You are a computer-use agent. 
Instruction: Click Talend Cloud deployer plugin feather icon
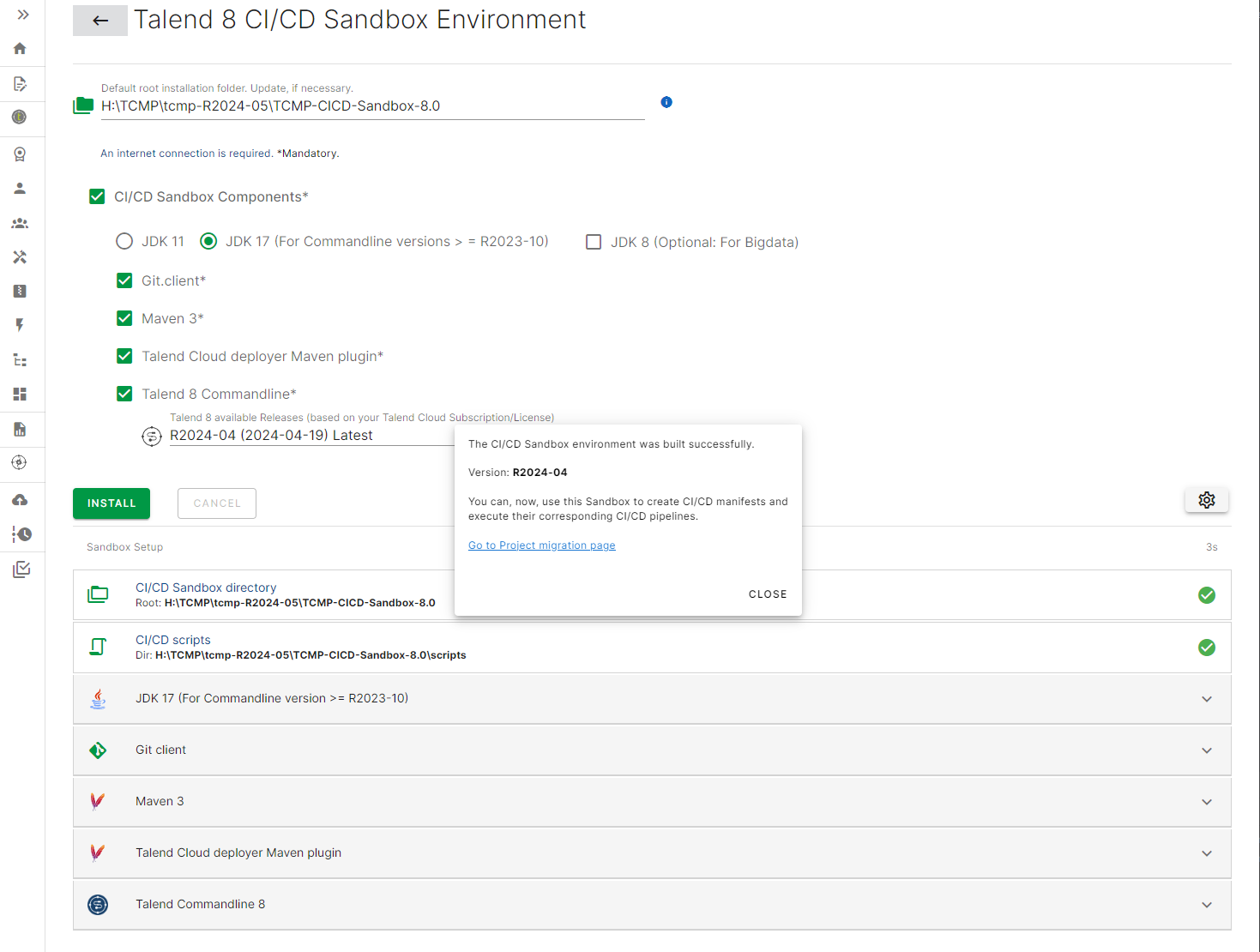pos(97,853)
